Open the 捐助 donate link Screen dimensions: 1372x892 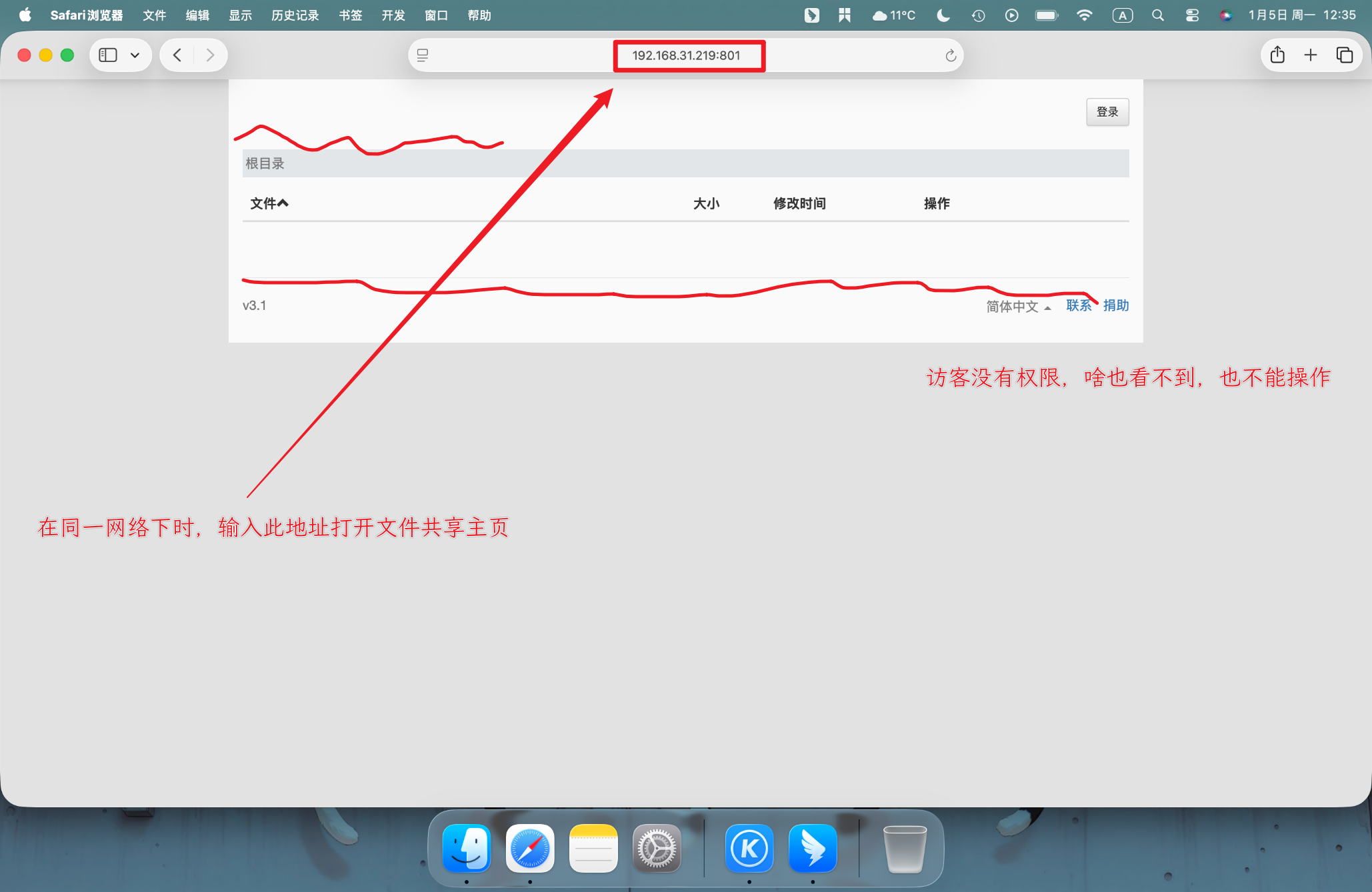(1115, 305)
